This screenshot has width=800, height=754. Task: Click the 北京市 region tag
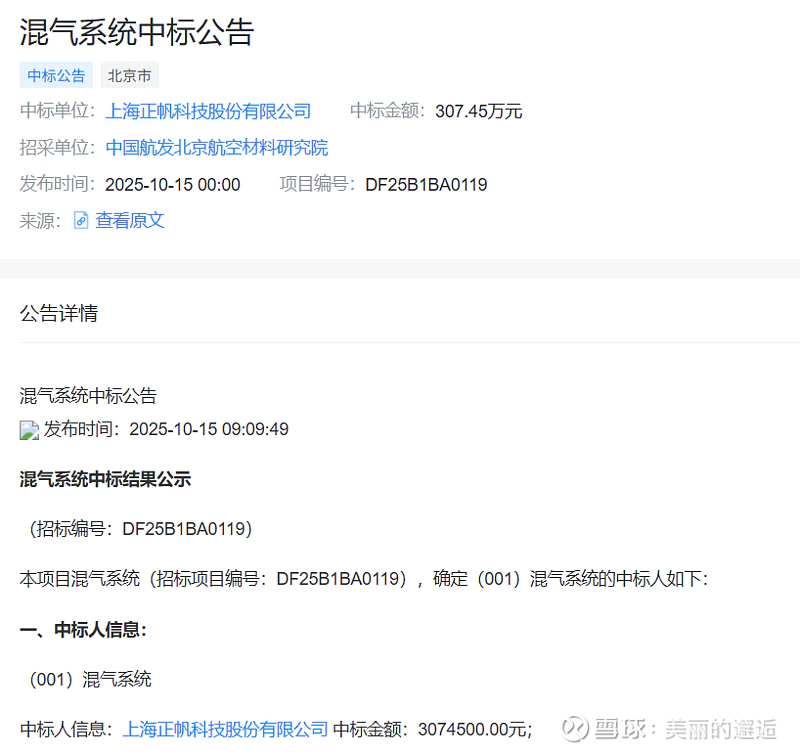tap(130, 76)
